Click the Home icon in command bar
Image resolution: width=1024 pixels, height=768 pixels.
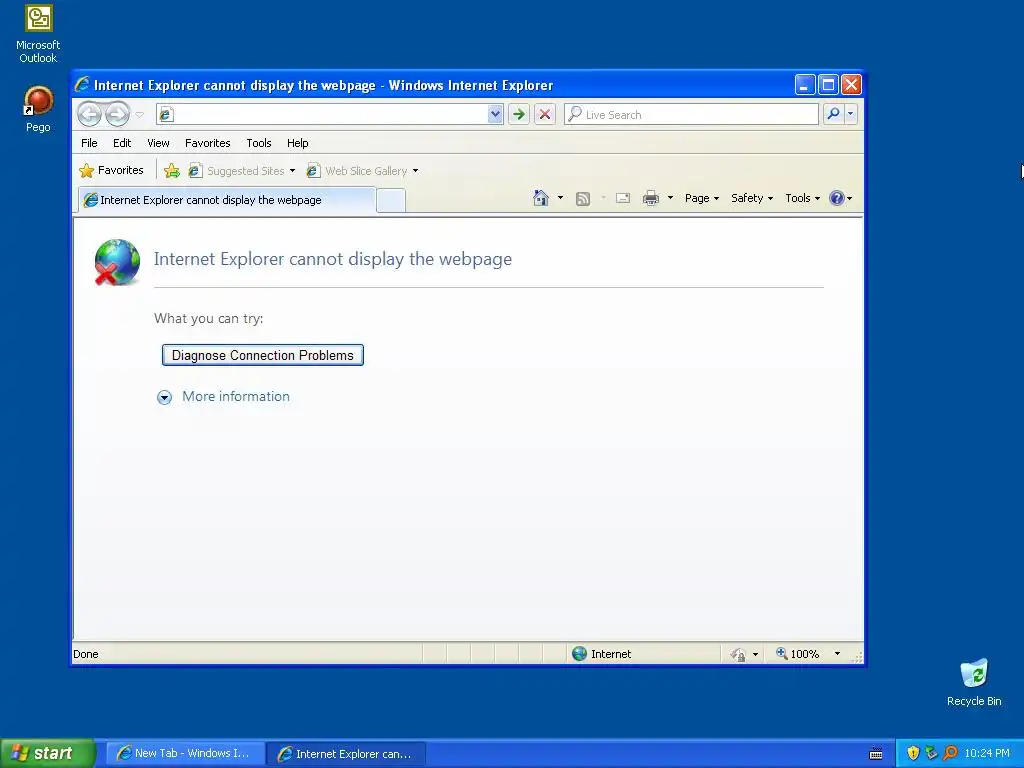tap(541, 198)
